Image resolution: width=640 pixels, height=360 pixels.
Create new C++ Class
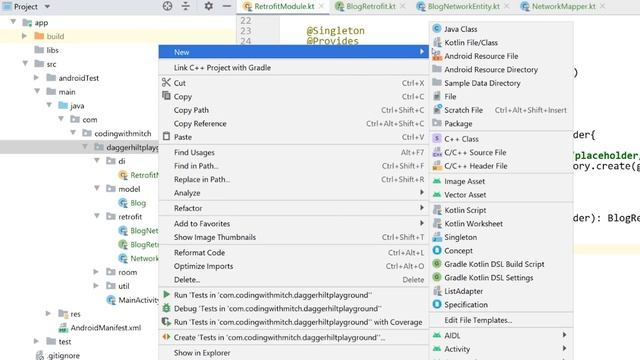(501, 139)
